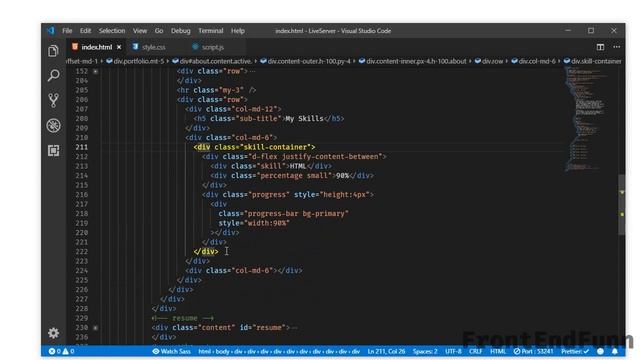The height and width of the screenshot is (360, 640).
Task: Switch to the index.html tab
Action: tap(97, 47)
